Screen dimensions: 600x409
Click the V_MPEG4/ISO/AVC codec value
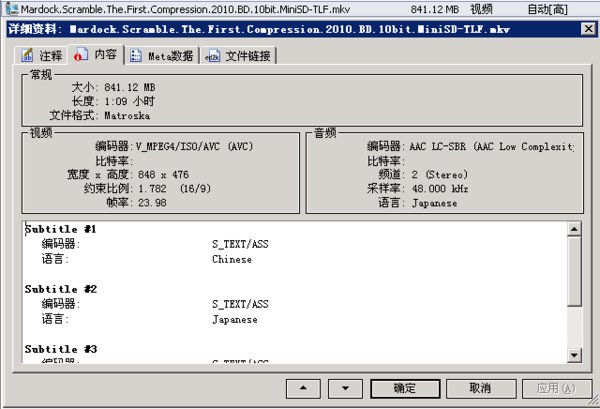click(194, 147)
